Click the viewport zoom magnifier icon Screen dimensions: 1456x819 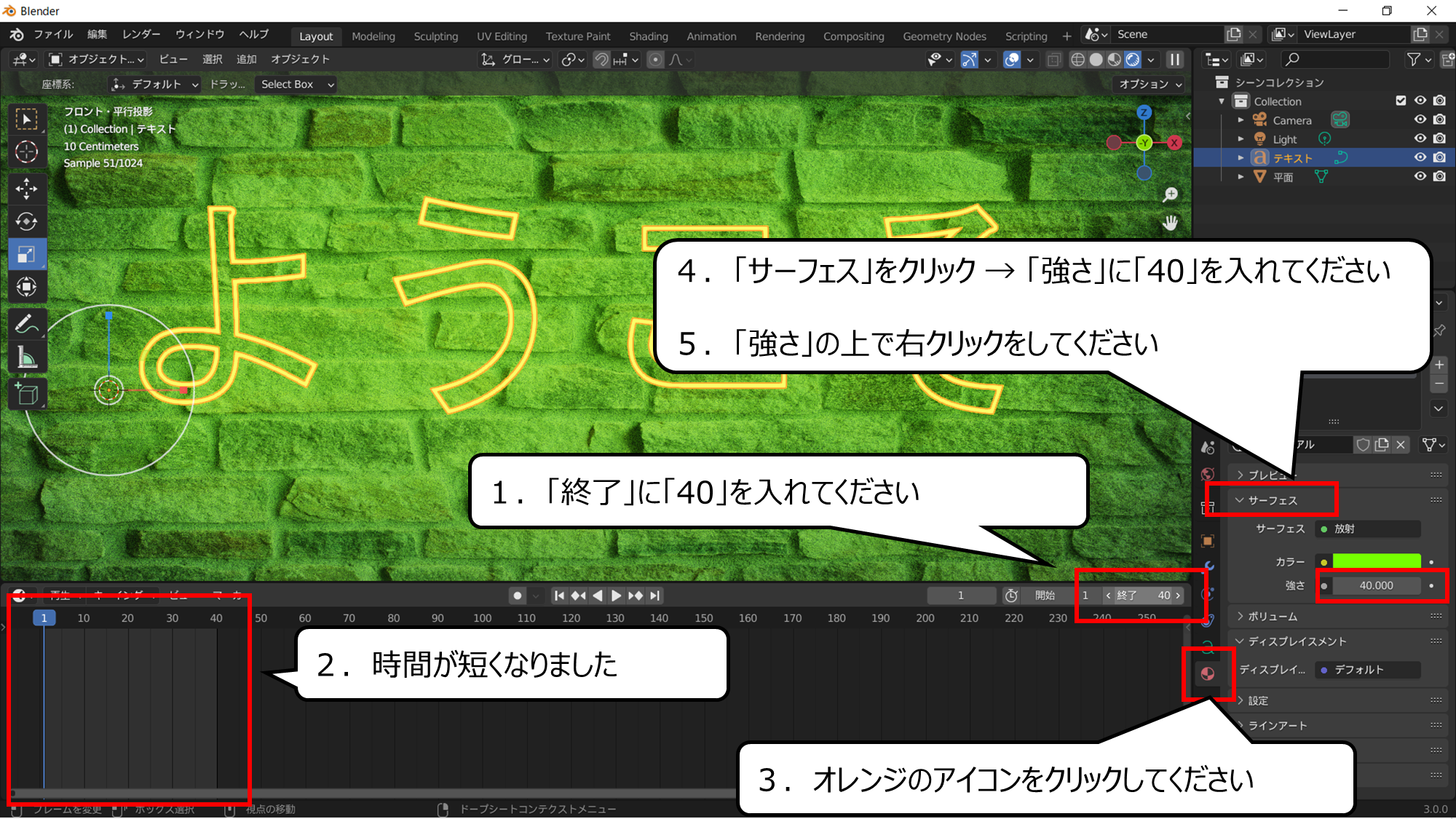point(1170,194)
